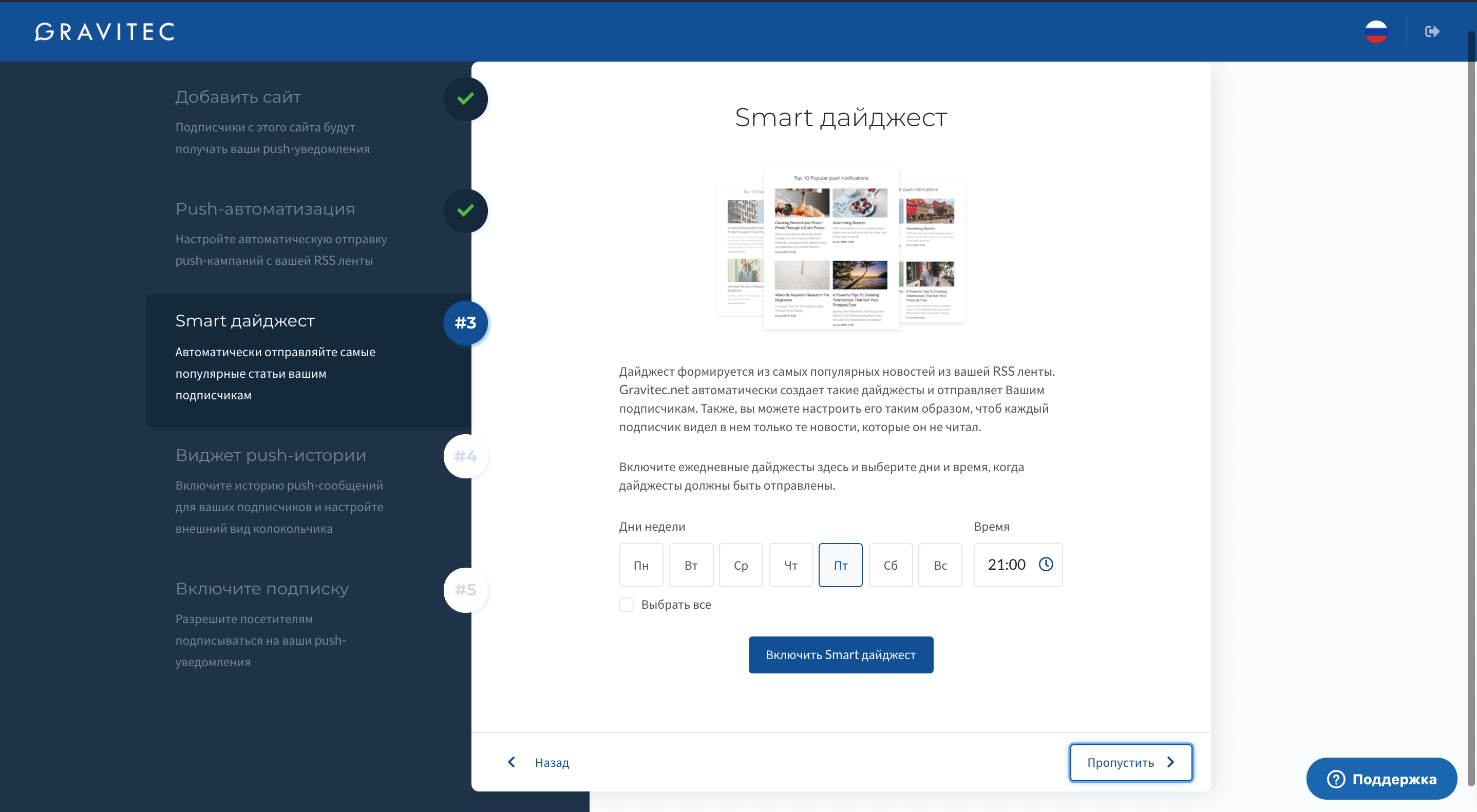Open the Russian flag language selector
This screenshot has height=812, width=1477.
pos(1375,31)
